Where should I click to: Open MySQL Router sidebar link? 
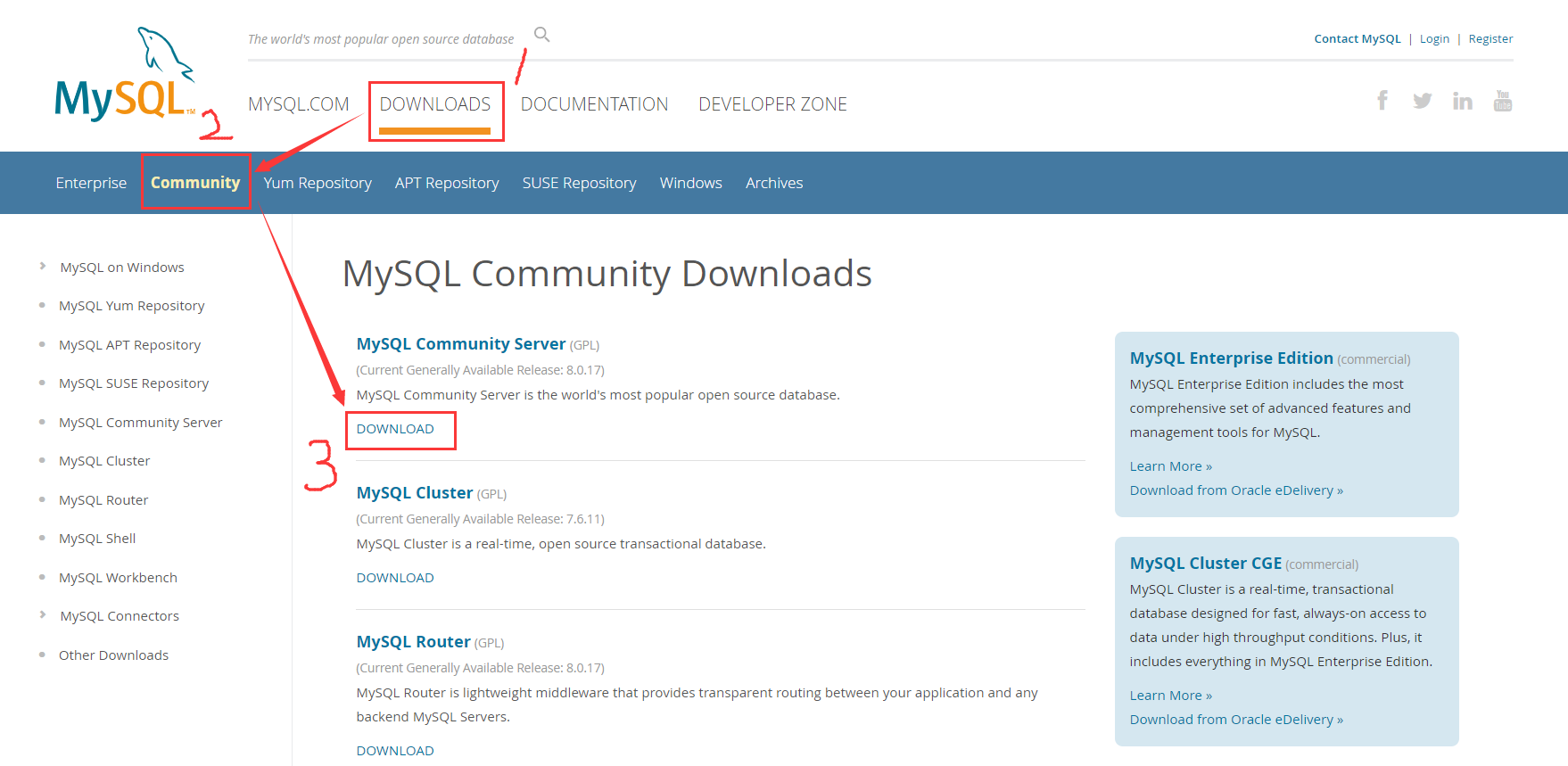[x=103, y=500]
